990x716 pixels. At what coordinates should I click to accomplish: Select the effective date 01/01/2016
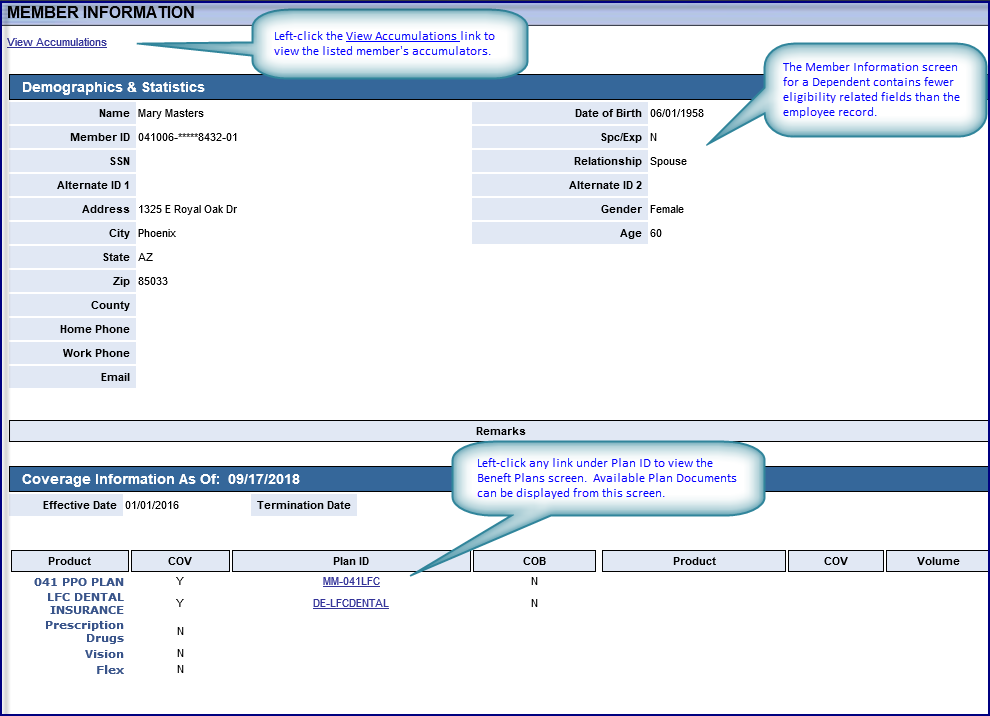point(152,506)
